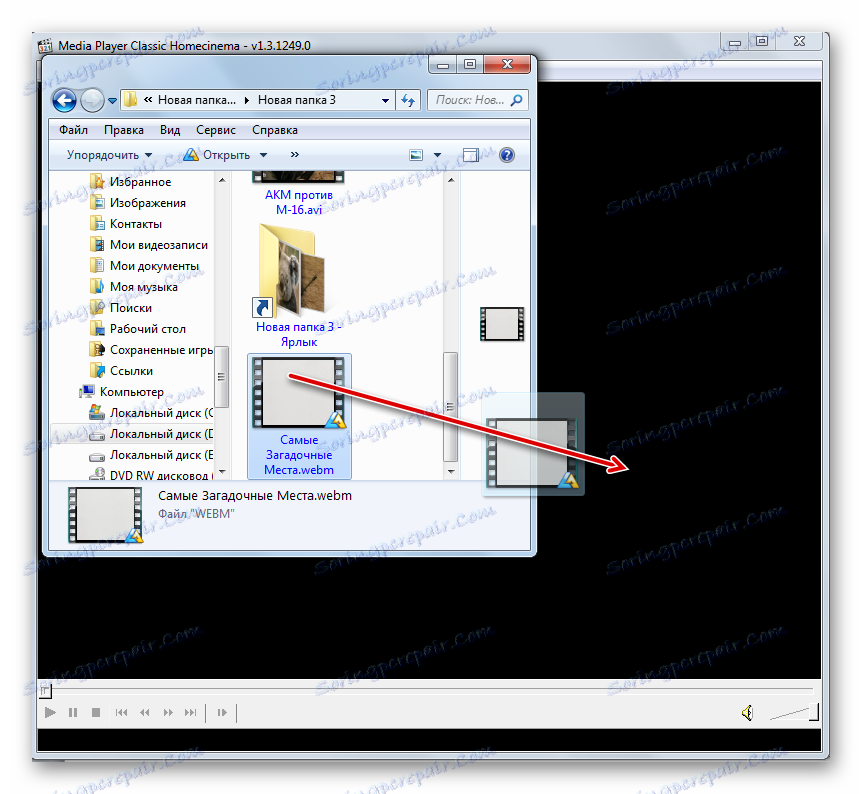
Task: Click the Pause button in the player
Action: click(x=73, y=713)
